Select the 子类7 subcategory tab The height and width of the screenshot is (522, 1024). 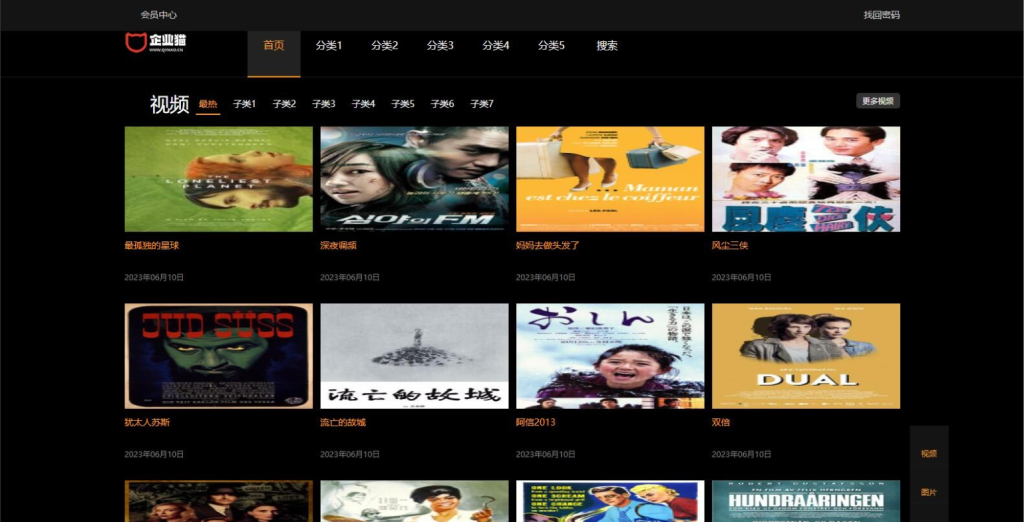pos(482,104)
